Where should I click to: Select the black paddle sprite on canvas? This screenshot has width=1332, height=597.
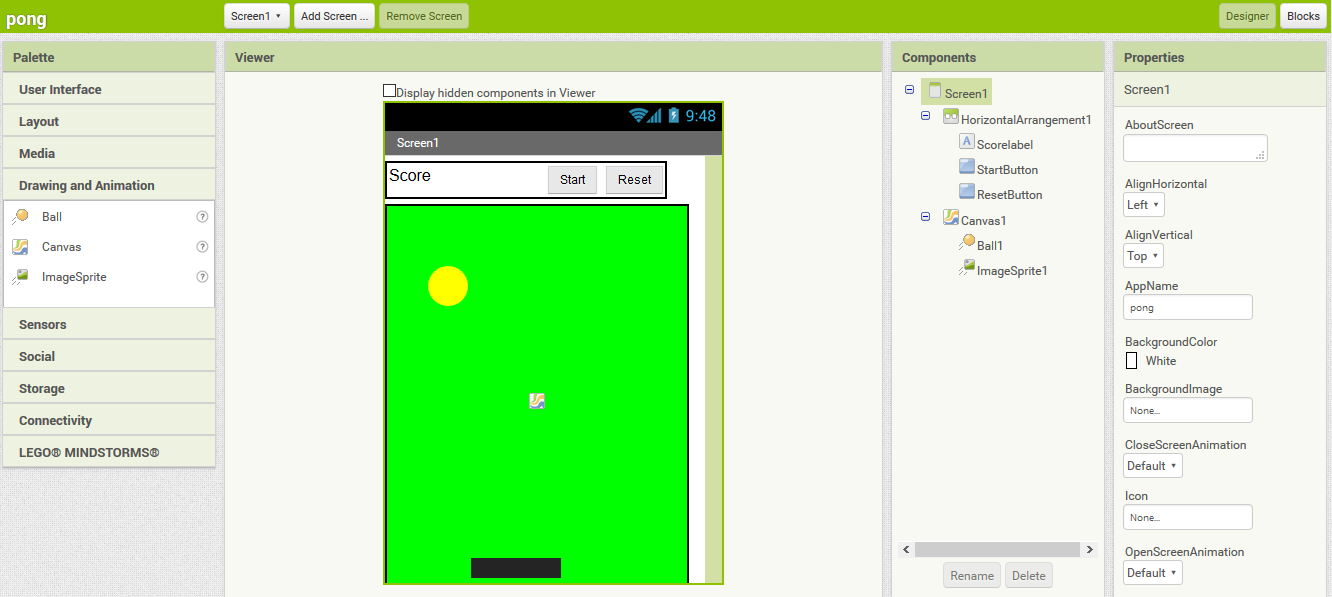pyautogui.click(x=516, y=568)
